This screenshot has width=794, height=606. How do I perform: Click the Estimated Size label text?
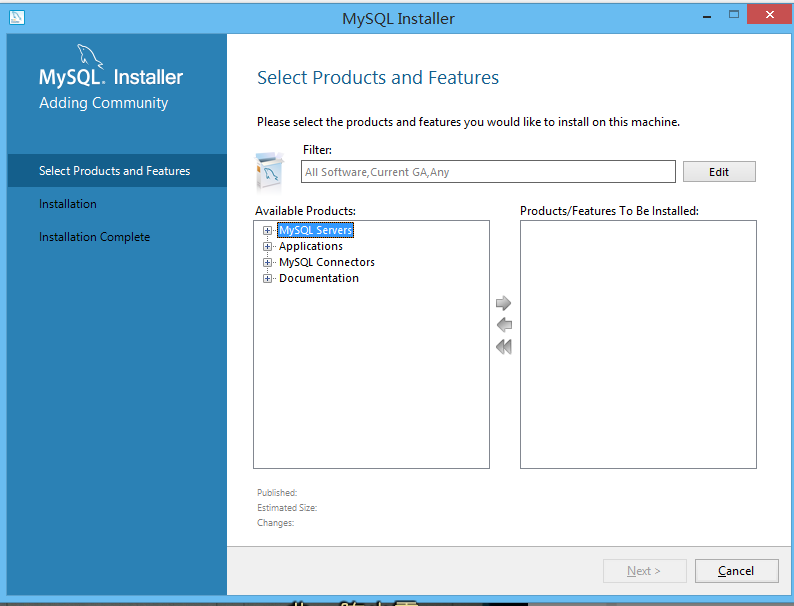coord(287,508)
